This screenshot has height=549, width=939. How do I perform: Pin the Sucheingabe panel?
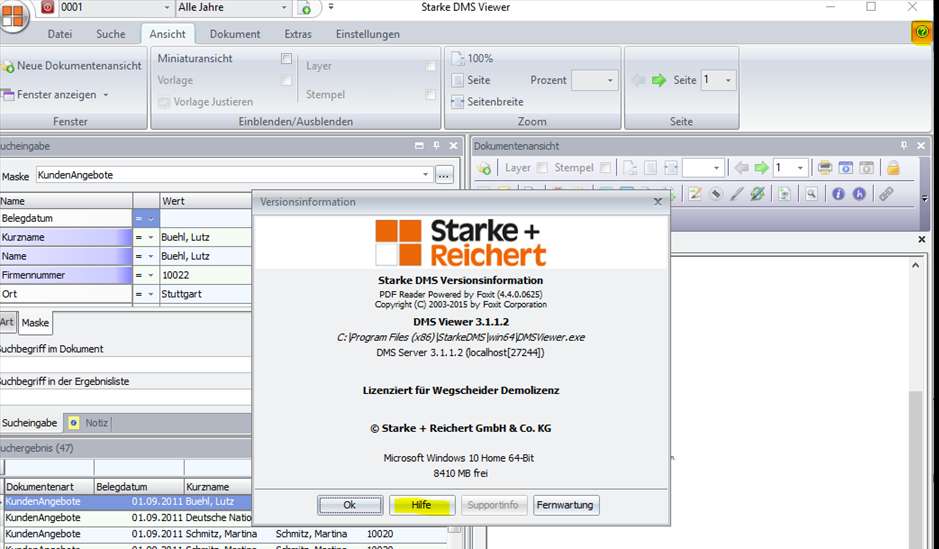pyautogui.click(x=437, y=145)
